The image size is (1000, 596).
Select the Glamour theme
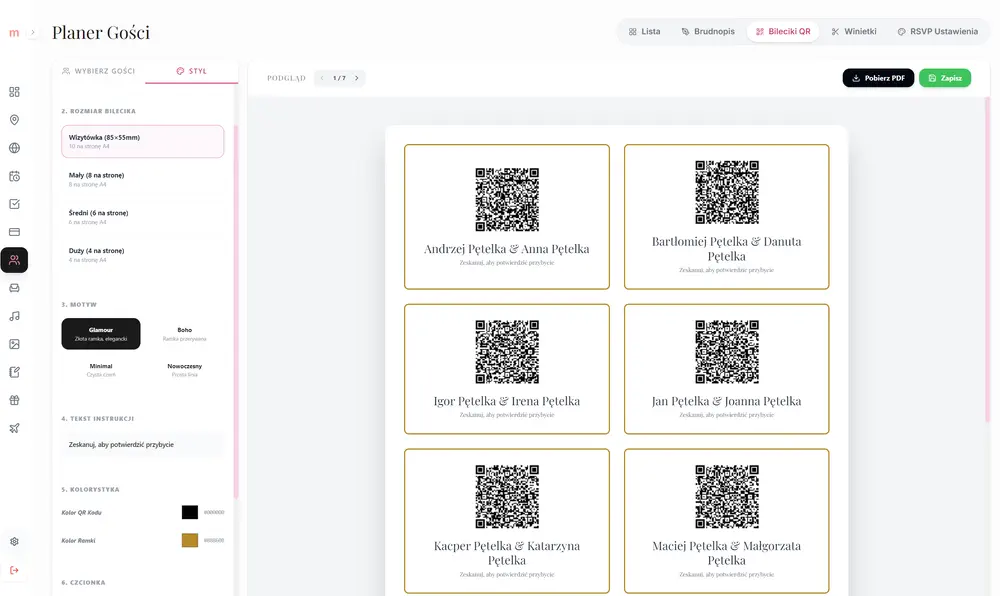[101, 333]
